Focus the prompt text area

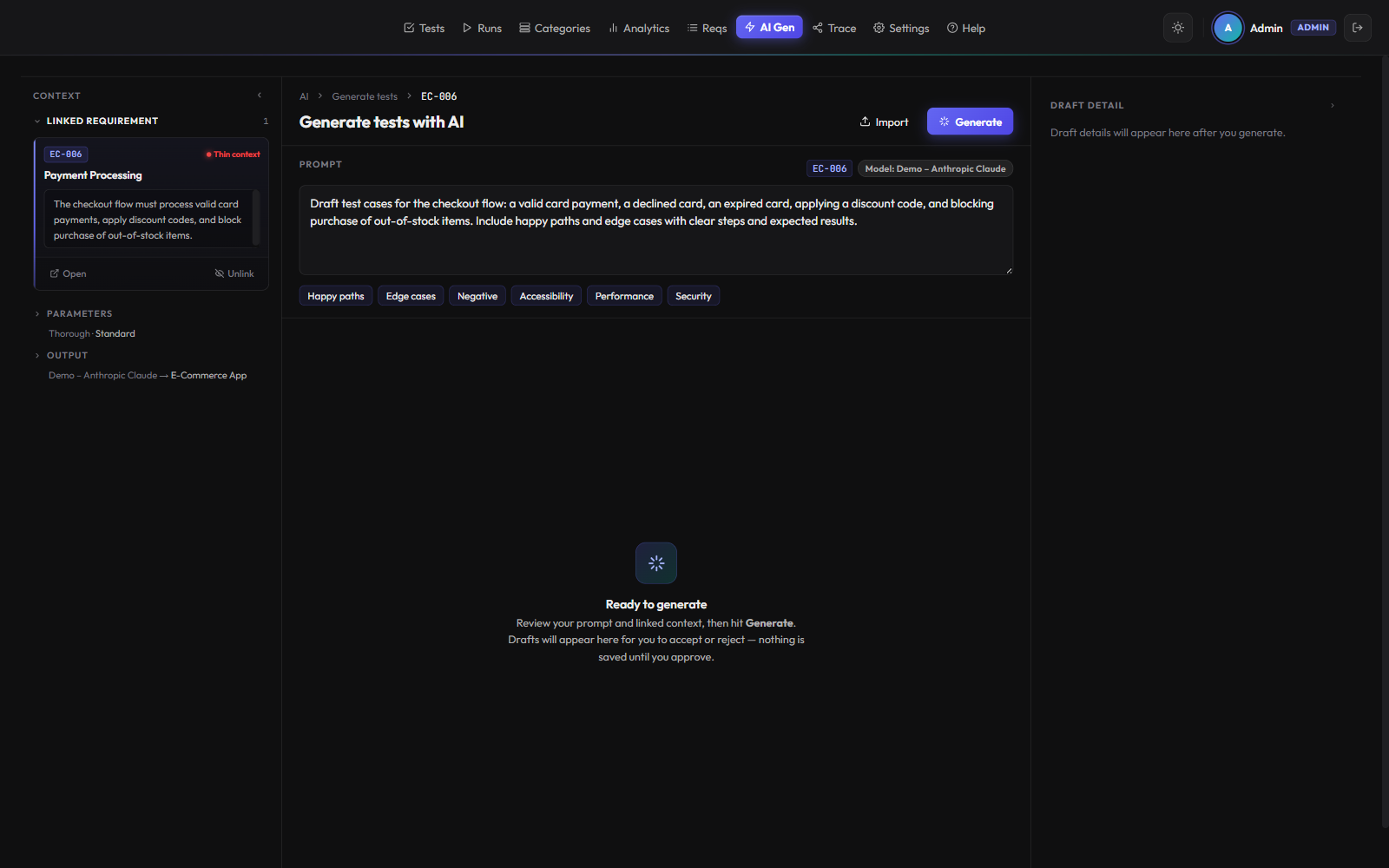click(x=656, y=230)
